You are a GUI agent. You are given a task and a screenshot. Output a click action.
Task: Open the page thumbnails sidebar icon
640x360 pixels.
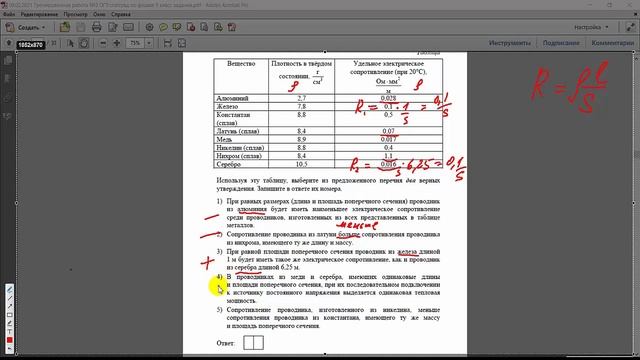pos(7,60)
